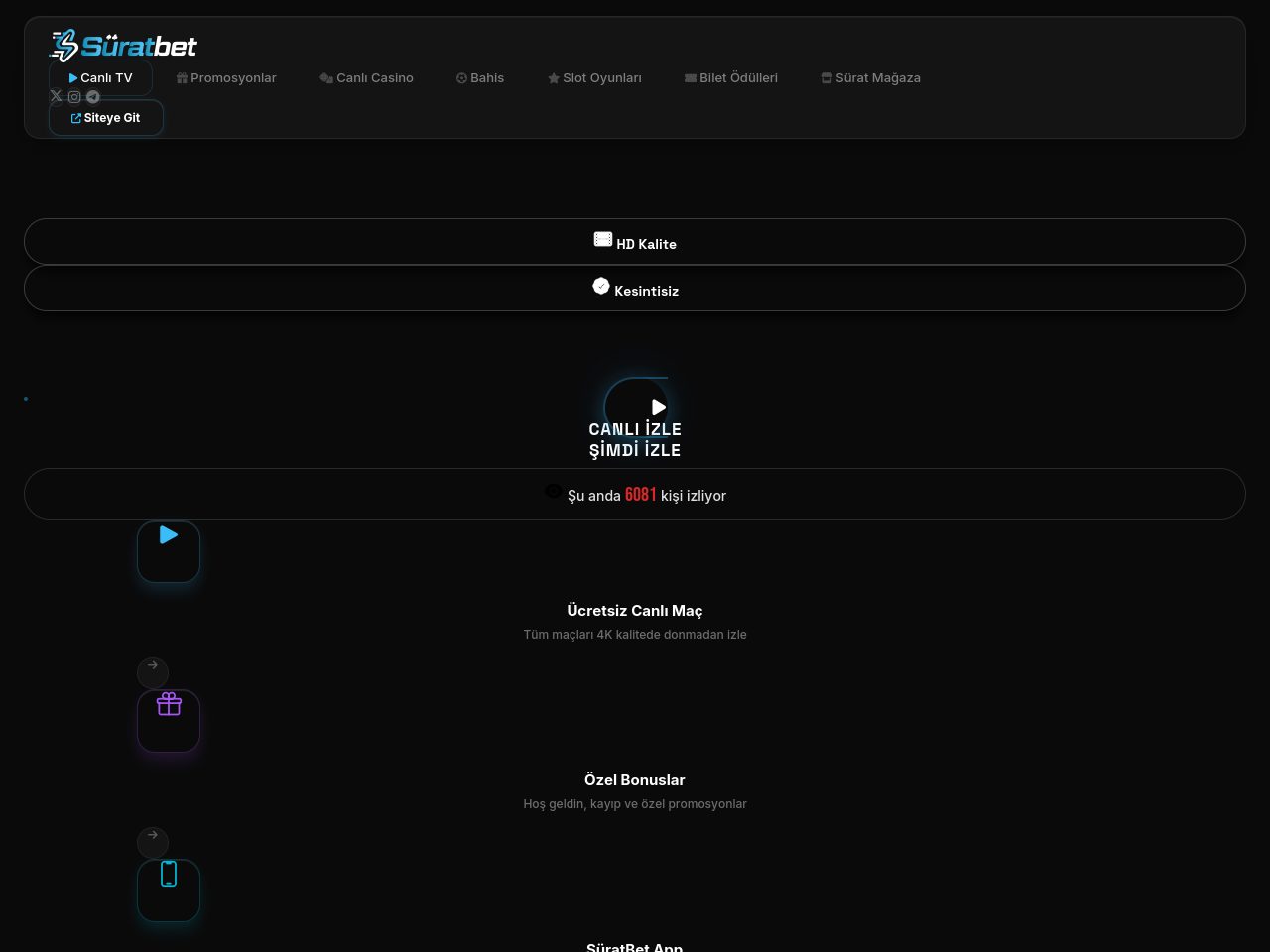Click the mobile phone app icon
The image size is (1270, 952).
click(x=169, y=891)
